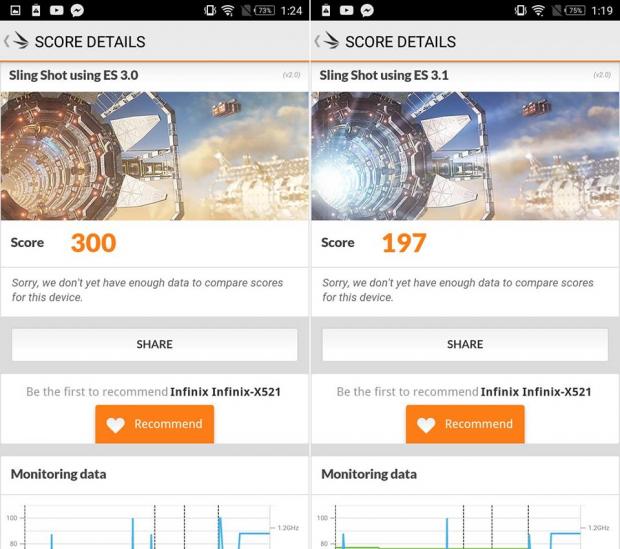620x549 pixels.
Task: Tap the orange 197 score value
Action: tap(404, 243)
